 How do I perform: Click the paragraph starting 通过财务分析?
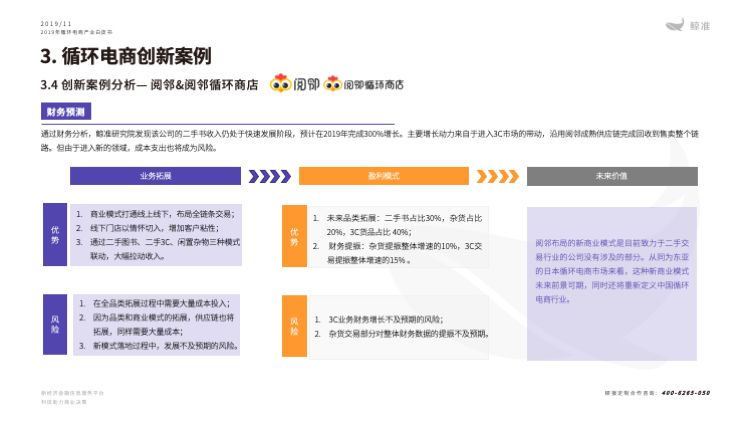(x=370, y=141)
